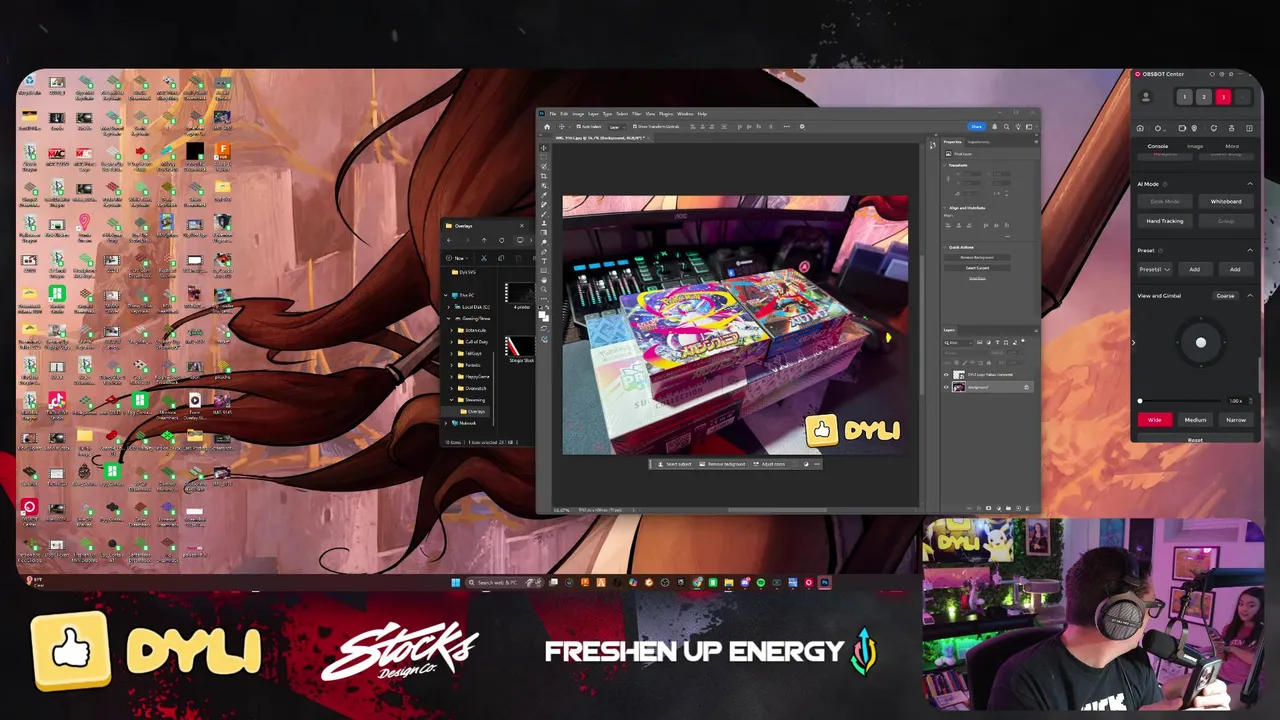The image size is (1280, 720).
Task: Select the Zoom tool in Photoshop toolbar
Action: point(544,289)
